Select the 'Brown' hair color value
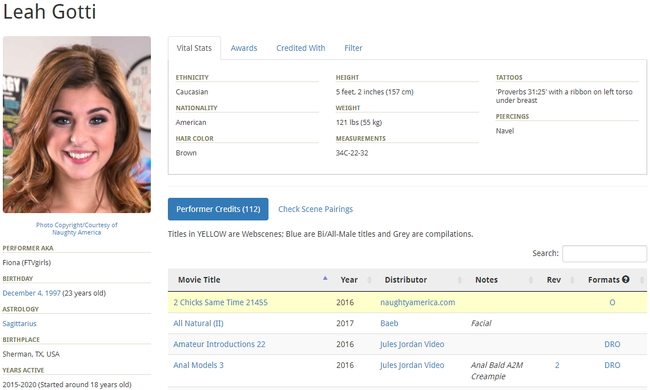This screenshot has width=650, height=390. point(186,153)
